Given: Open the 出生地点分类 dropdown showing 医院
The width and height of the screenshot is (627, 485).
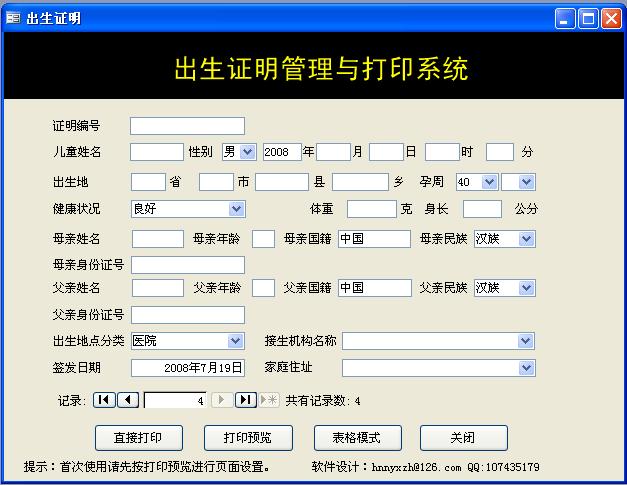Looking at the screenshot, I should point(236,341).
